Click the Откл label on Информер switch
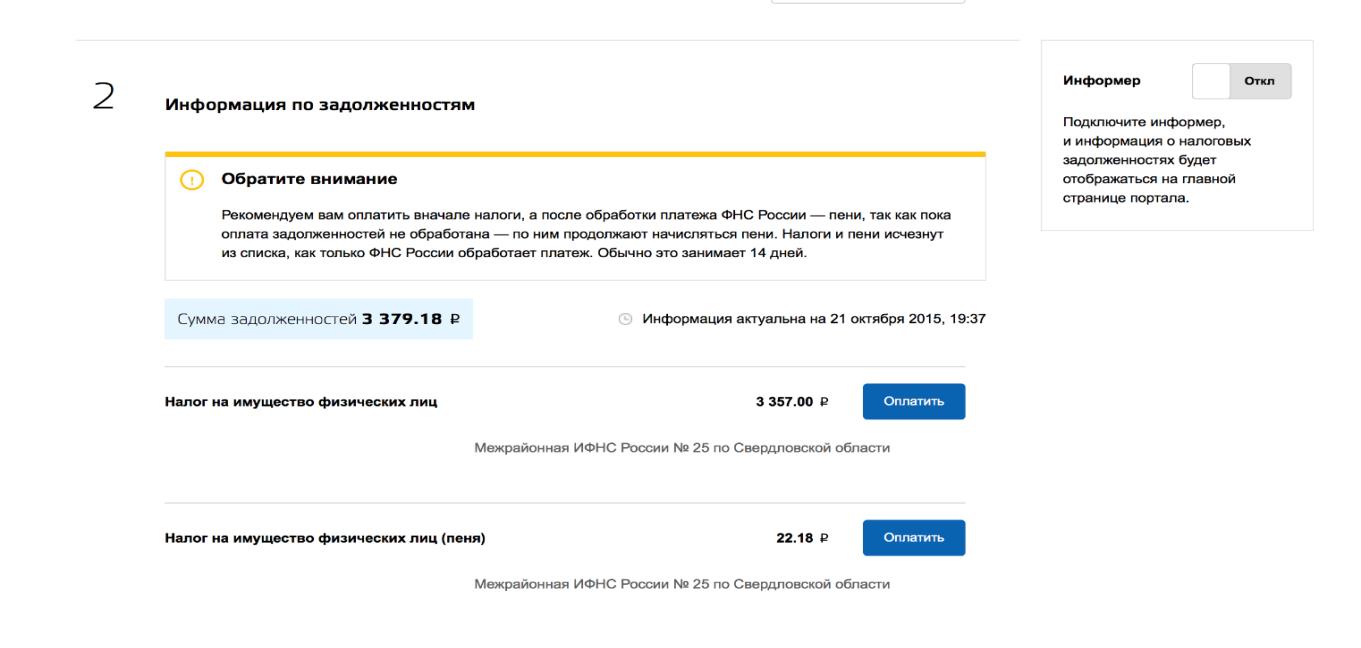Image resolution: width=1361 pixels, height=648 pixels. [x=1266, y=81]
